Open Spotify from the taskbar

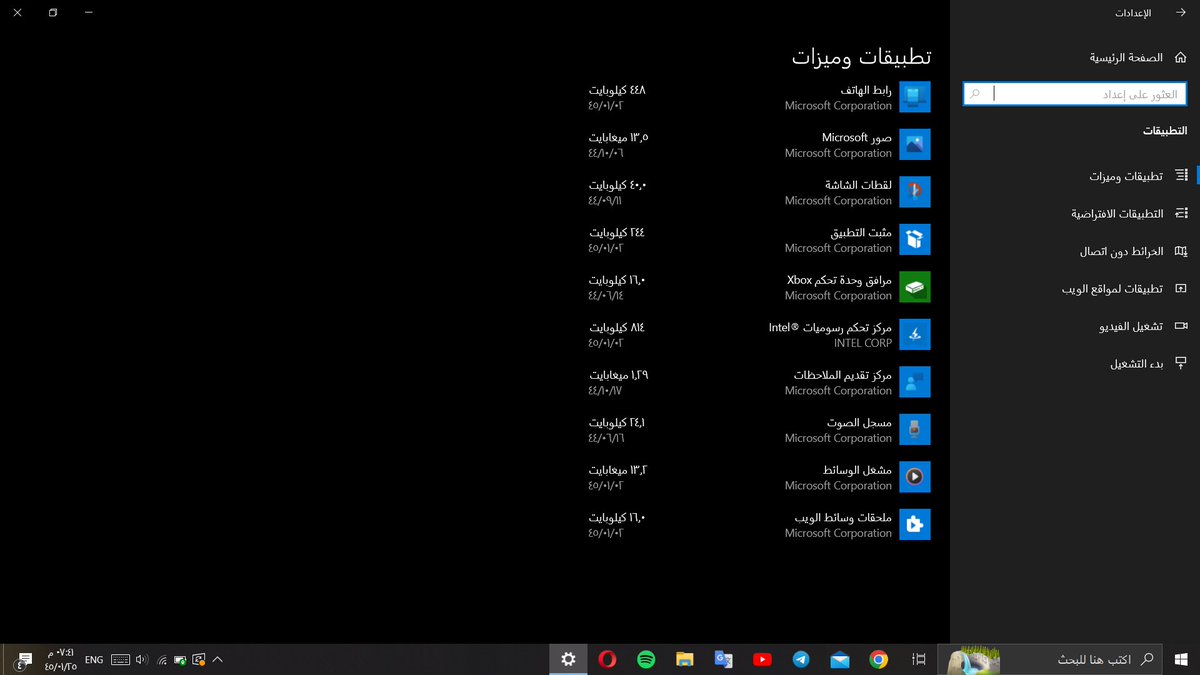pos(646,659)
